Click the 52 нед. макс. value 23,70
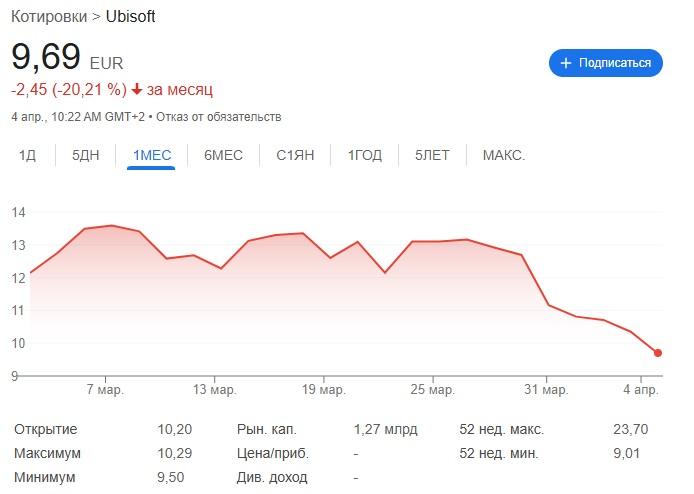Screen dimensions: 694x494 (631, 429)
